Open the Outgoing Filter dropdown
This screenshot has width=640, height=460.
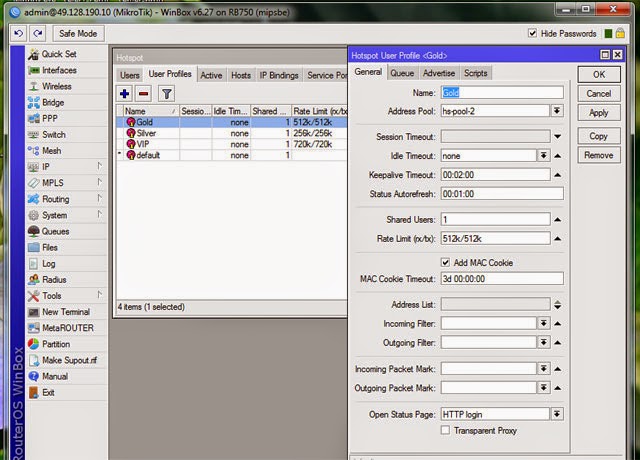543,342
